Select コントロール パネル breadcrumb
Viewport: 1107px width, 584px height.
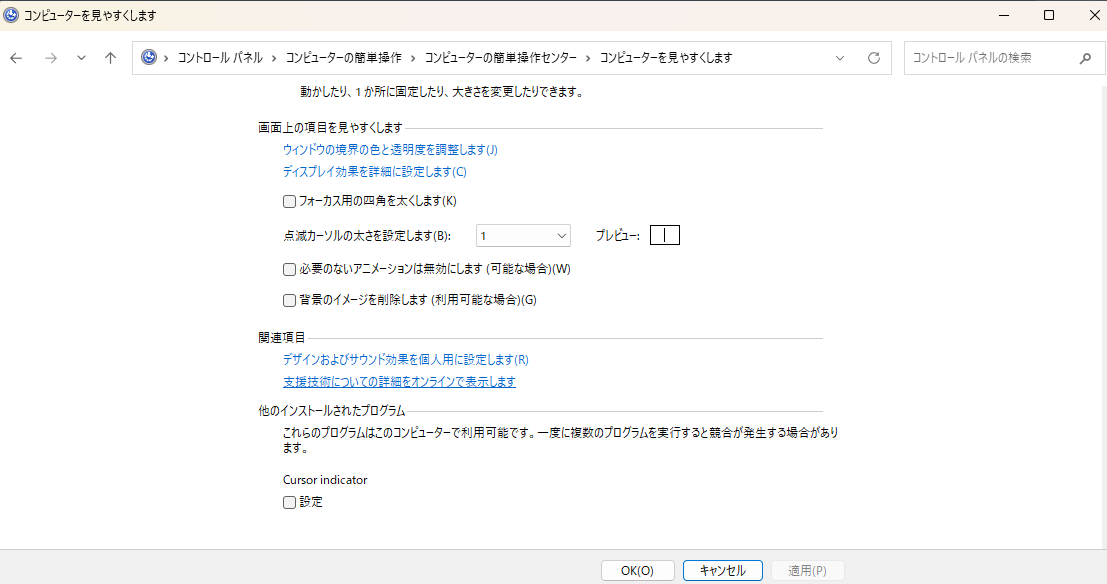click(x=220, y=58)
